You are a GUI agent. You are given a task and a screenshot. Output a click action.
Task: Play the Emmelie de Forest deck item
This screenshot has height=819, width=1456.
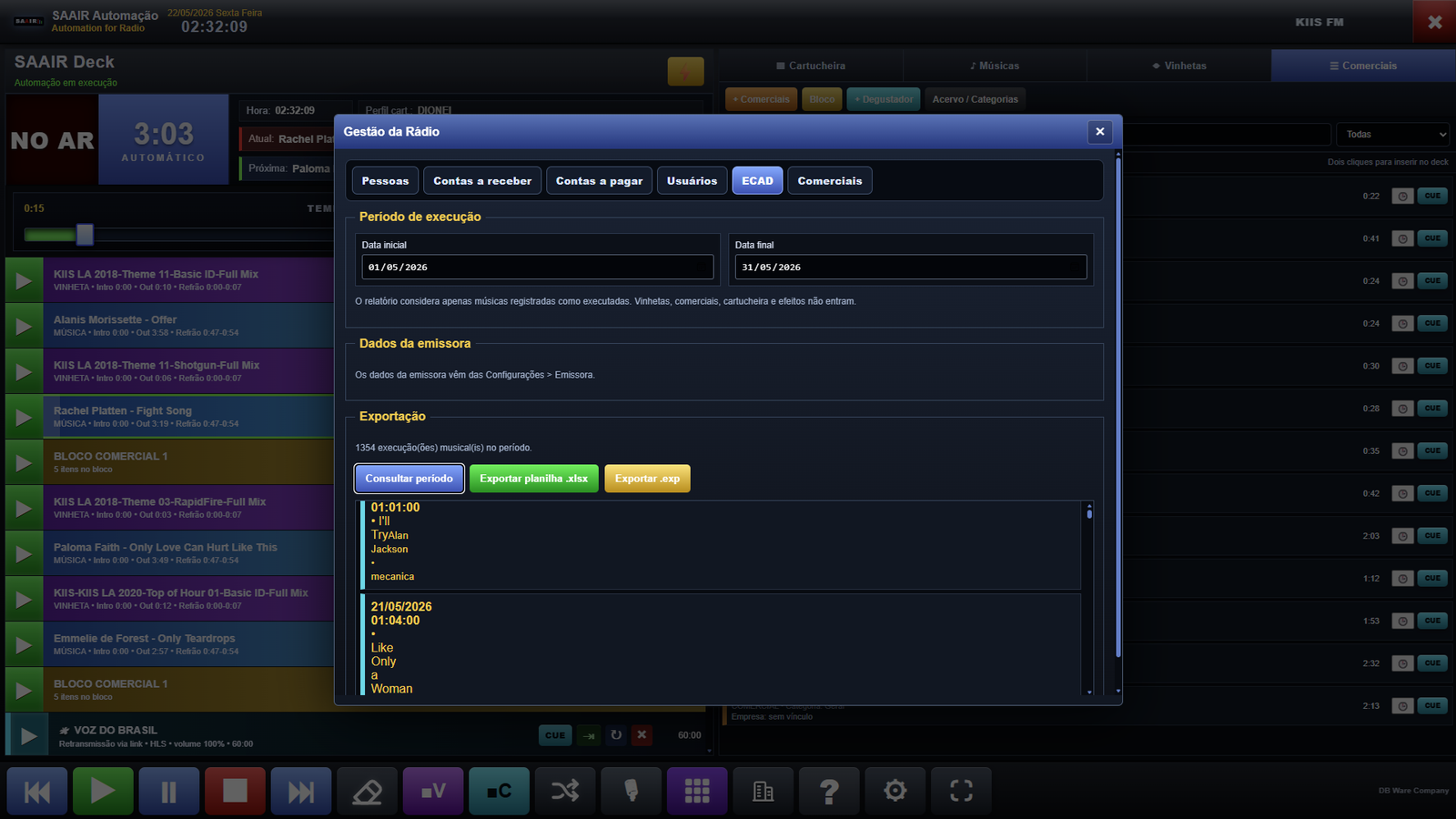click(x=25, y=644)
